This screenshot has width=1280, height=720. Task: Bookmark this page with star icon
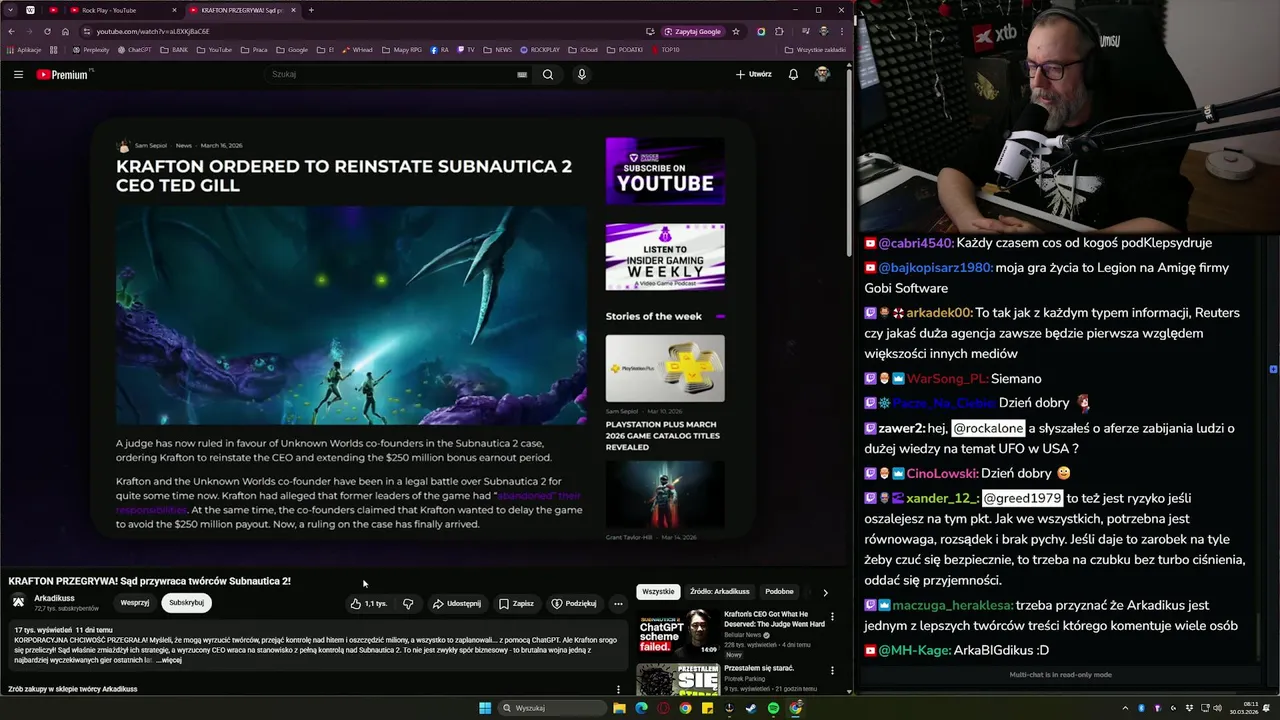(x=736, y=31)
